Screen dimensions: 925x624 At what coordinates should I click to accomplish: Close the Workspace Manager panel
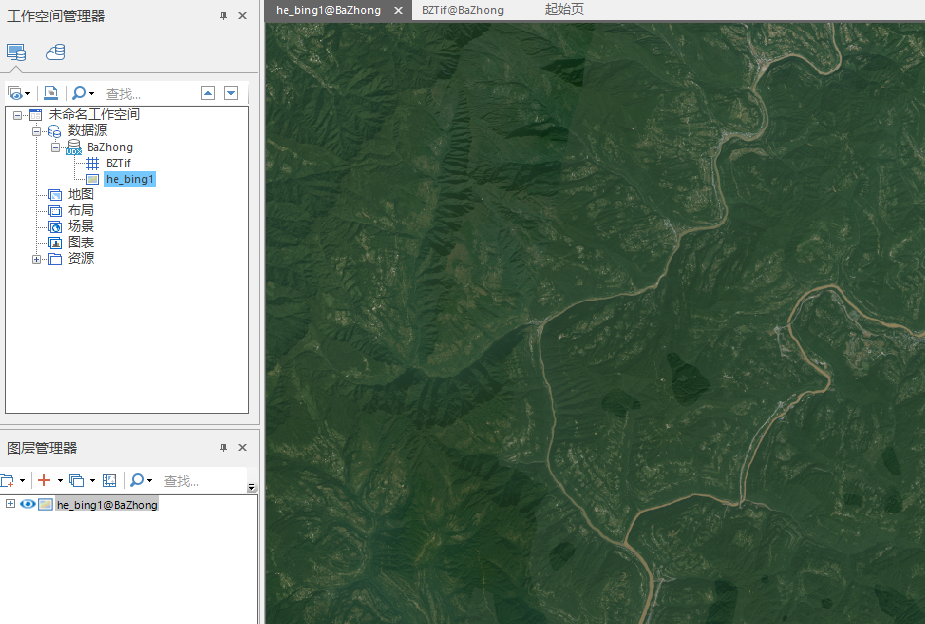tap(242, 16)
